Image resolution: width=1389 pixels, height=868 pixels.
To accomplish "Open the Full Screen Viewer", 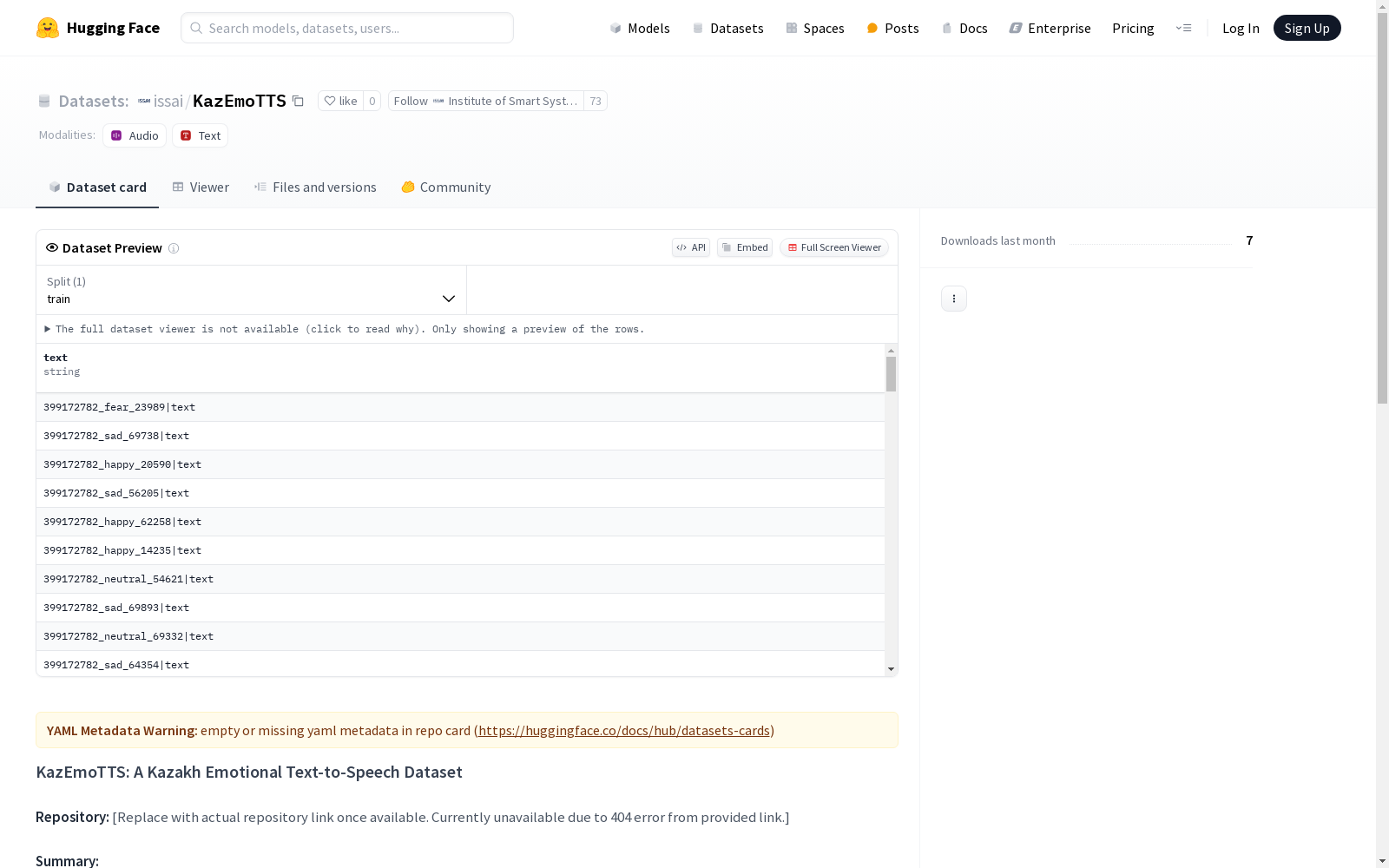I will [x=834, y=247].
